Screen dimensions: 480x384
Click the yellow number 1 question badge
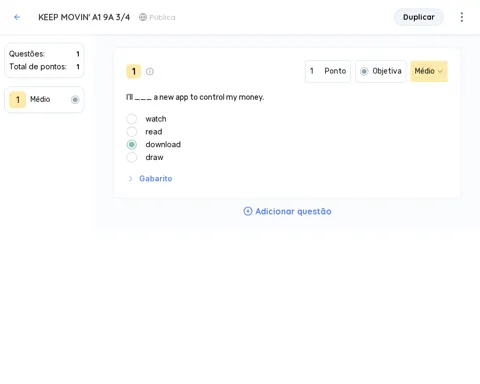coord(134,71)
